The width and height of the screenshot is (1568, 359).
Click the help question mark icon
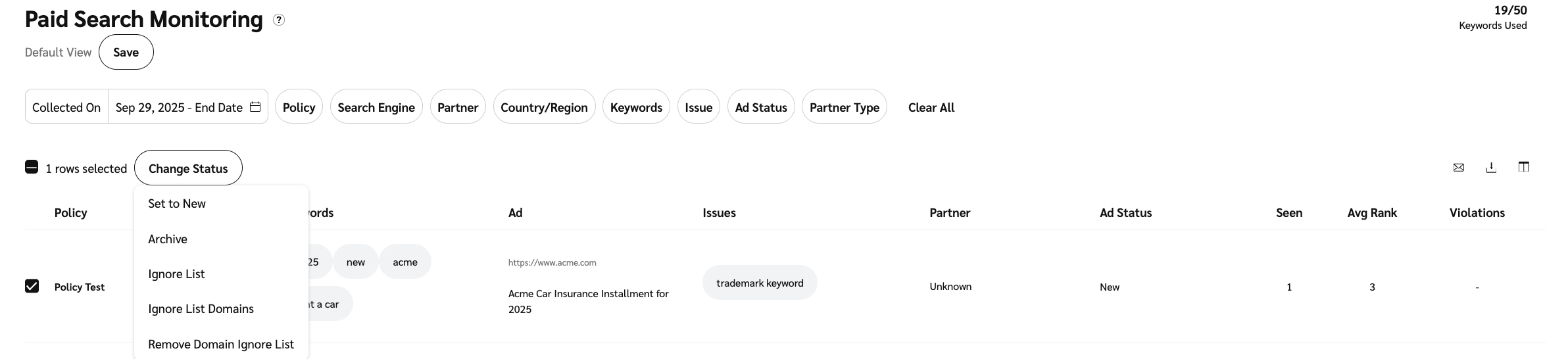279,20
